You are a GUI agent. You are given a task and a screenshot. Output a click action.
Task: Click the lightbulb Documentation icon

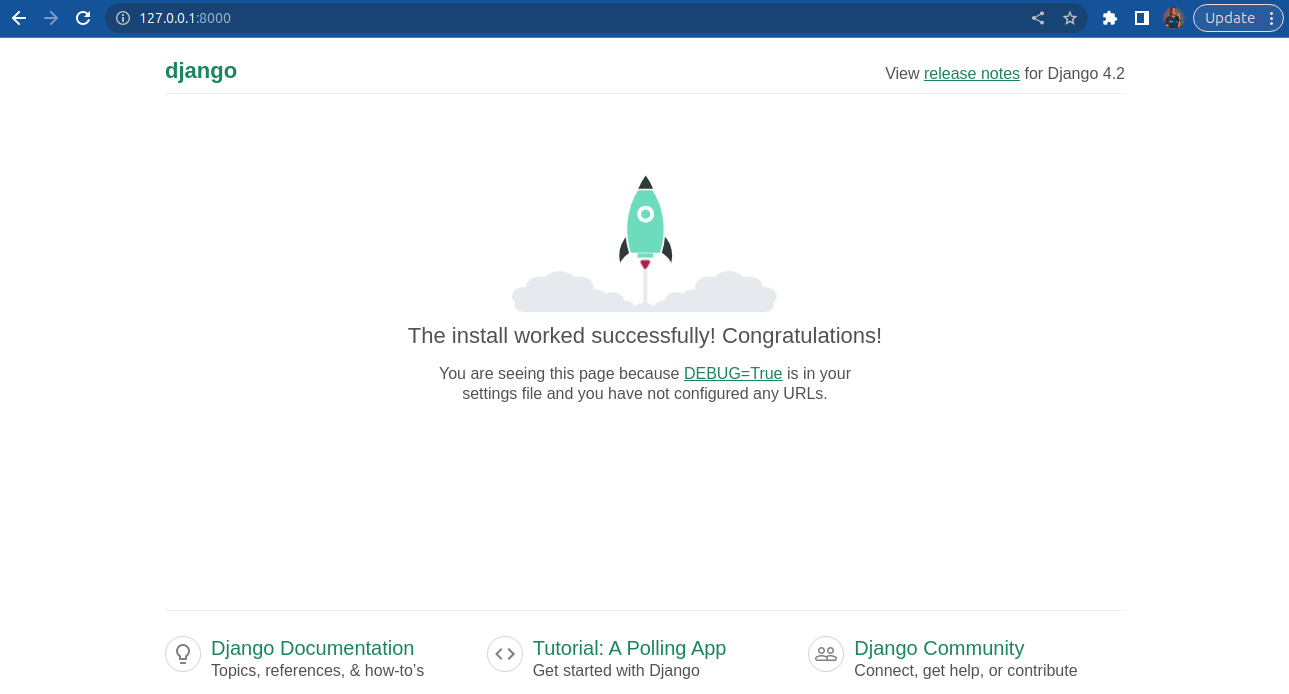183,654
